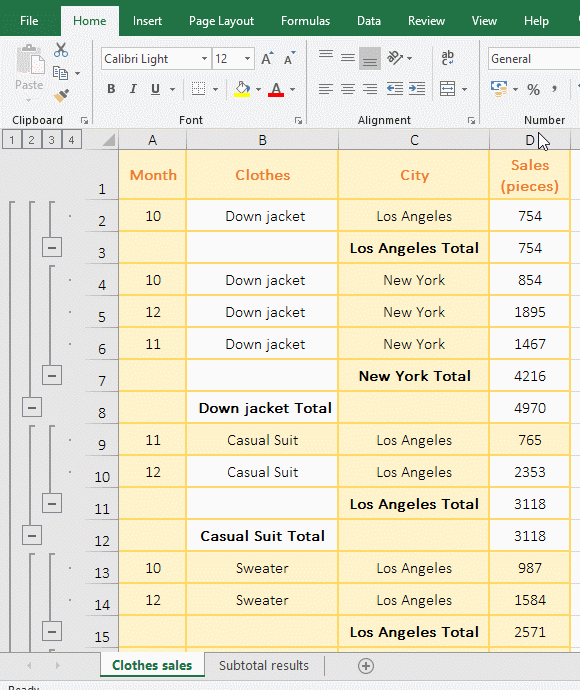580x690 pixels.
Task: Open the General number format box
Action: click(x=534, y=59)
